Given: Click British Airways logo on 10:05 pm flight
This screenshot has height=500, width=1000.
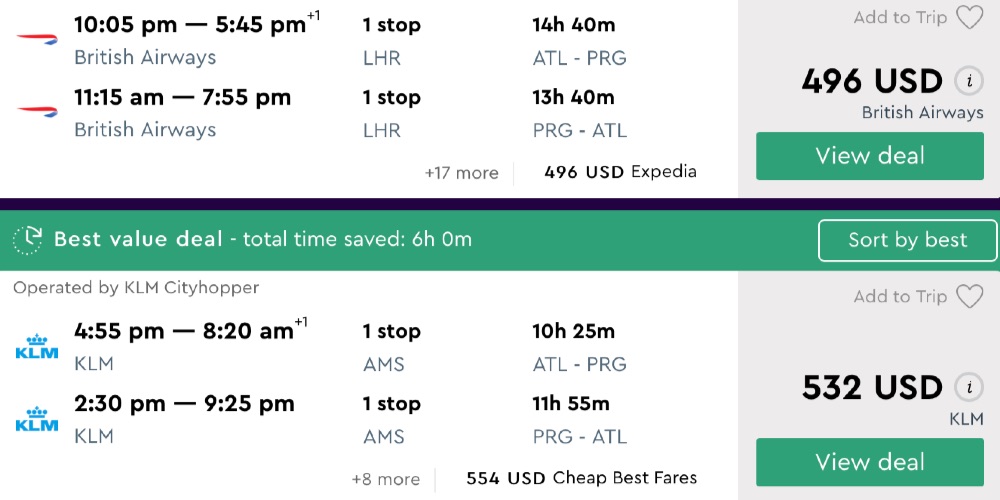Looking at the screenshot, I should (37, 38).
